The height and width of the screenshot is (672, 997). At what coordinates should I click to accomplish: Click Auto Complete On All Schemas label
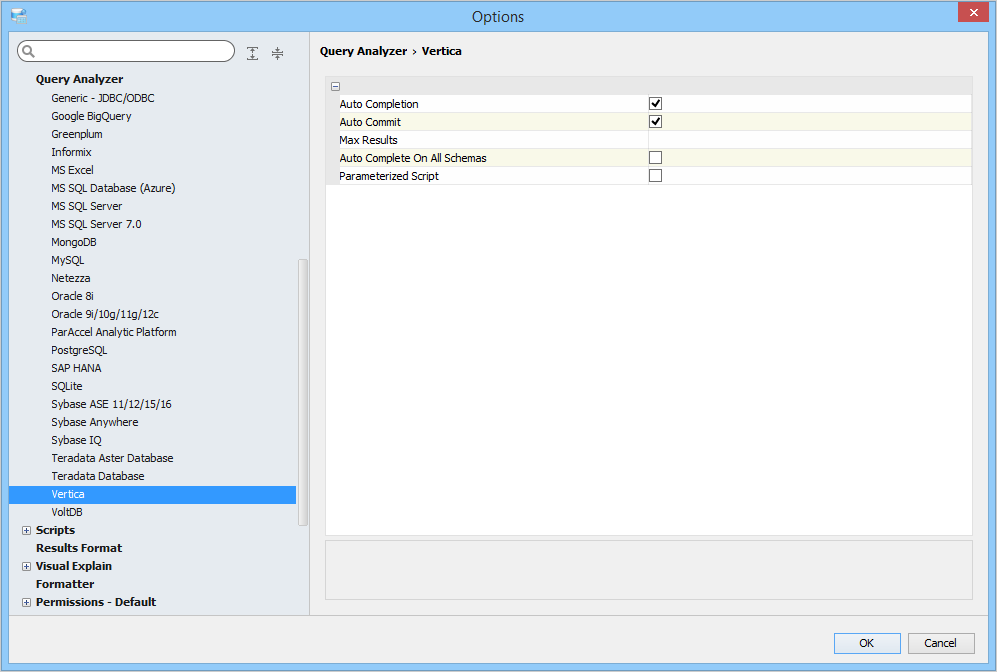coord(413,158)
